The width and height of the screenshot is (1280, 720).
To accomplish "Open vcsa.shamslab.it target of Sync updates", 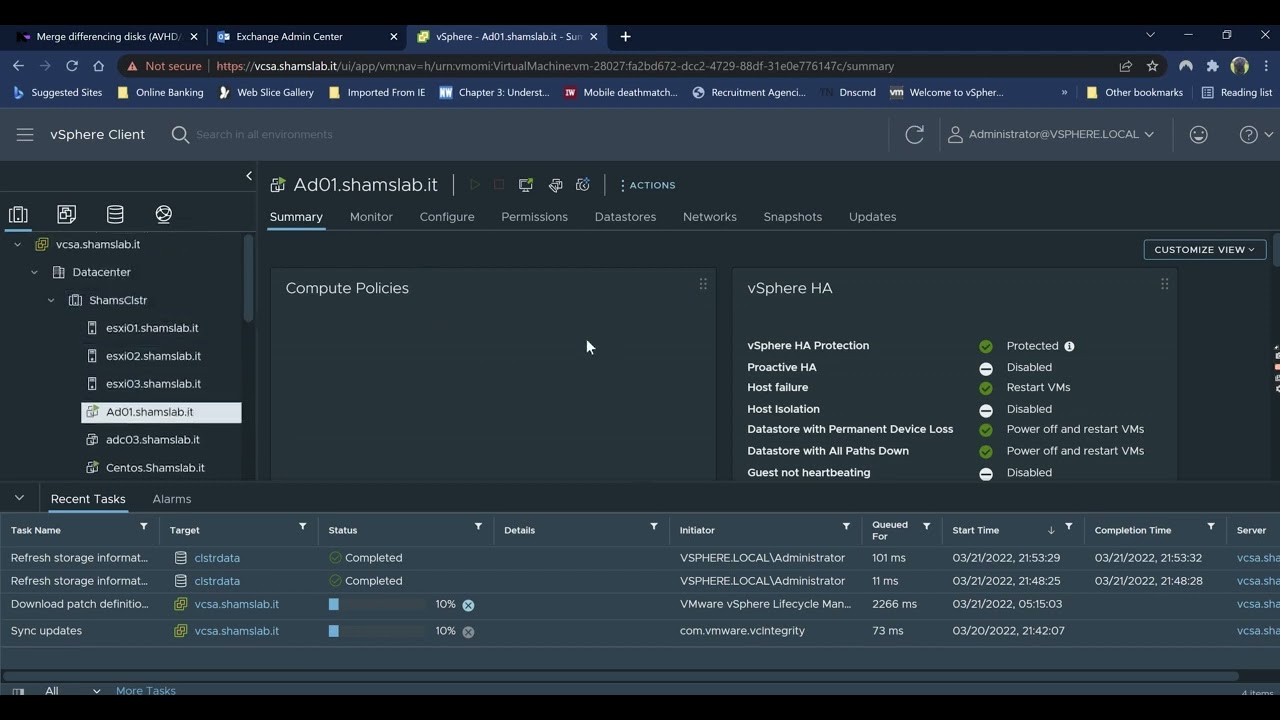I will 237,631.
